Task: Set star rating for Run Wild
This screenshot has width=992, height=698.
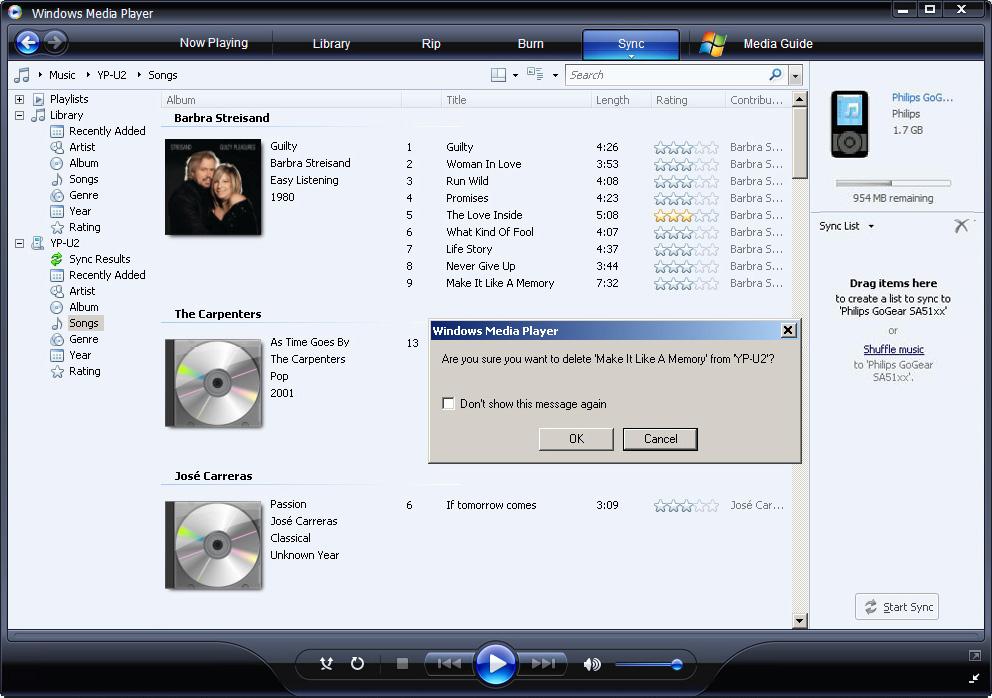Action: tap(686, 182)
